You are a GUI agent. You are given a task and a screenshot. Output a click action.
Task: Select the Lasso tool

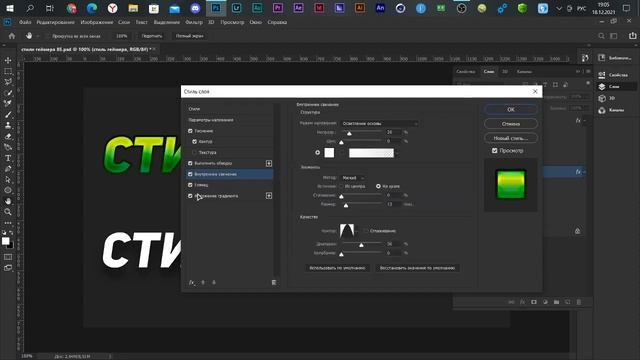8,82
